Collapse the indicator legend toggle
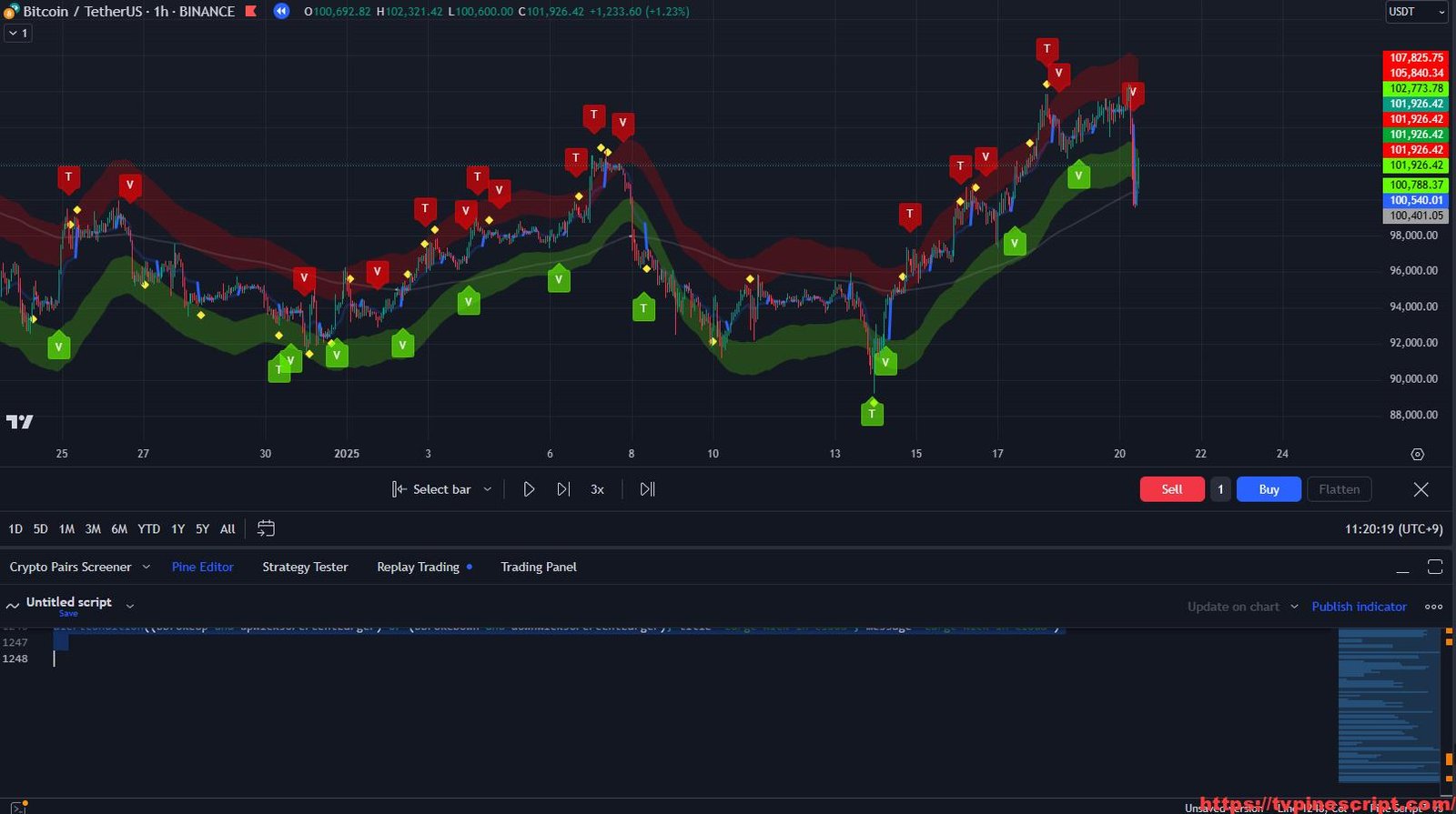1456x814 pixels. 17,33
